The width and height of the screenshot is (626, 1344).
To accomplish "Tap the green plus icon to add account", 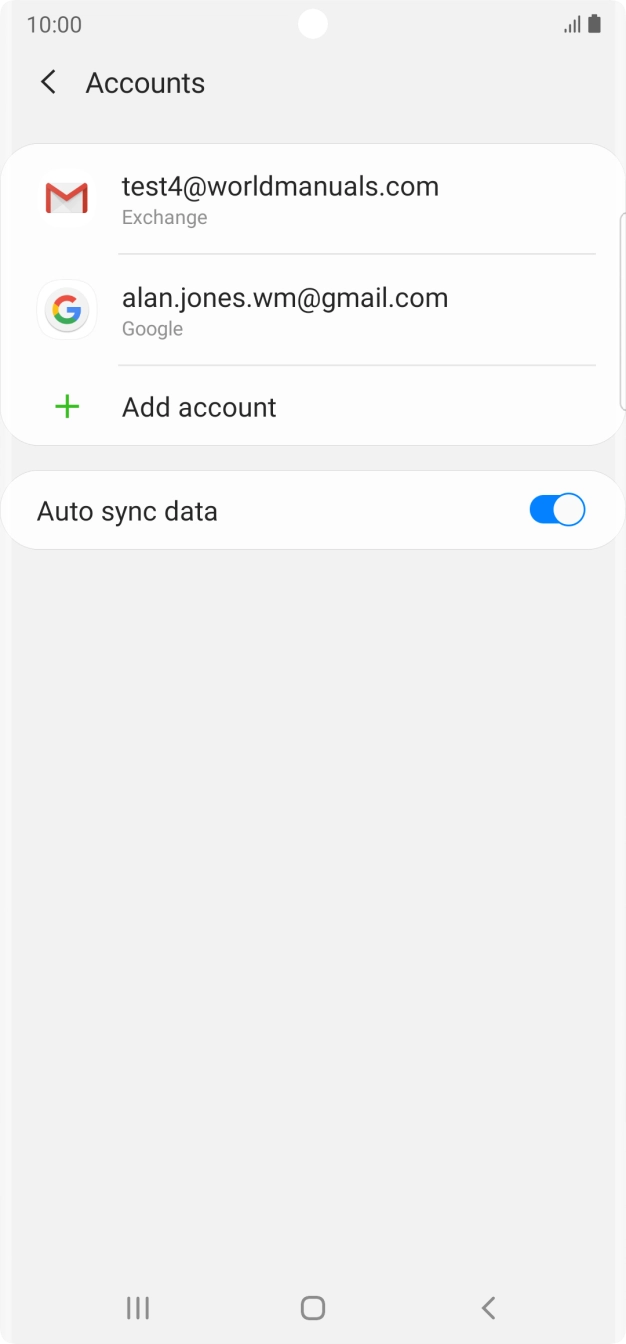I will pos(66,406).
